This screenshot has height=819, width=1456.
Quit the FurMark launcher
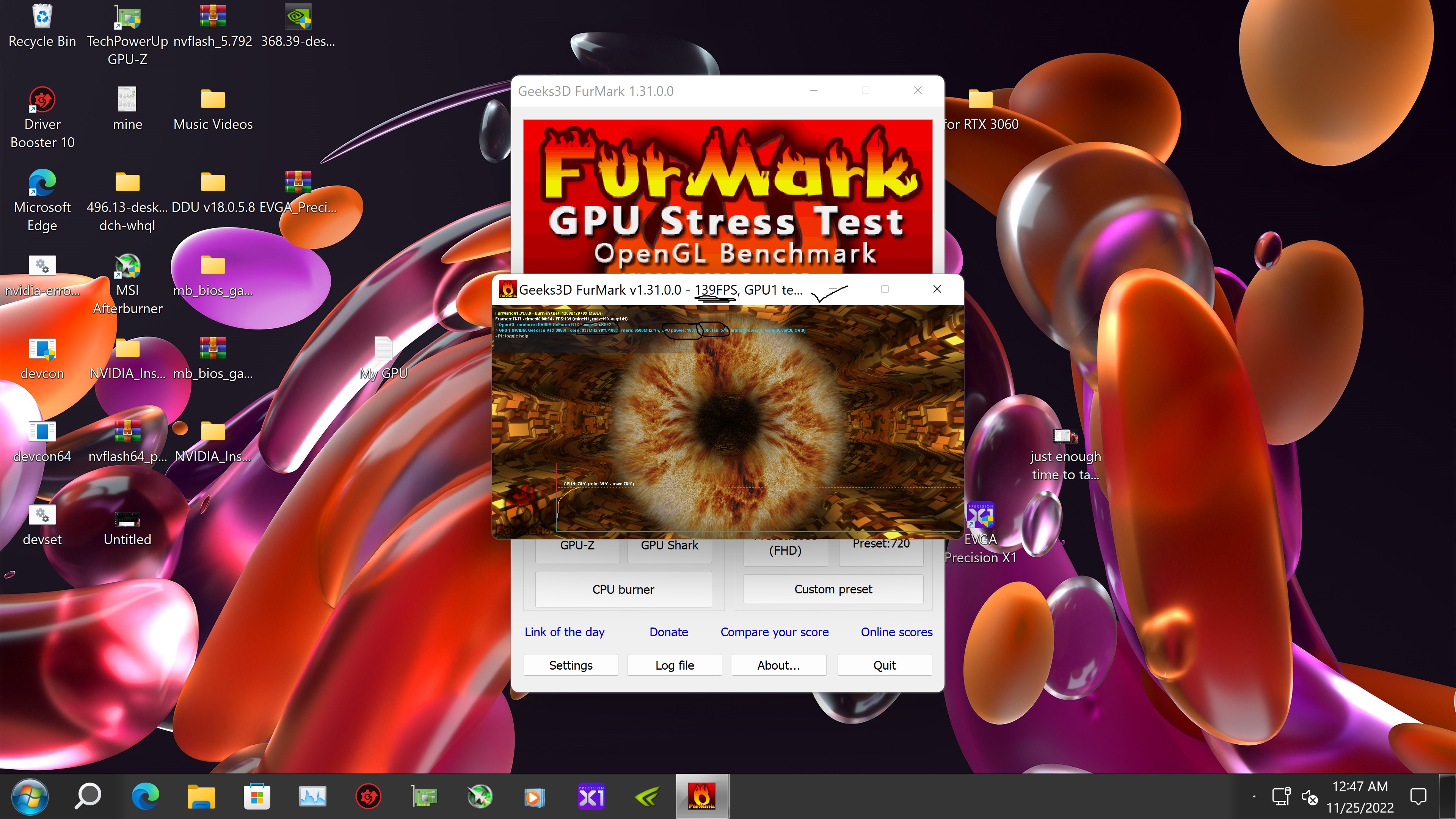click(884, 665)
